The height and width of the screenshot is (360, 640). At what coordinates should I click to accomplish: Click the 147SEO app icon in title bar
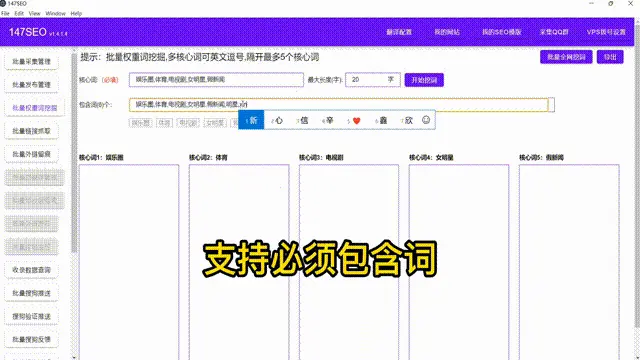(x=3, y=3)
